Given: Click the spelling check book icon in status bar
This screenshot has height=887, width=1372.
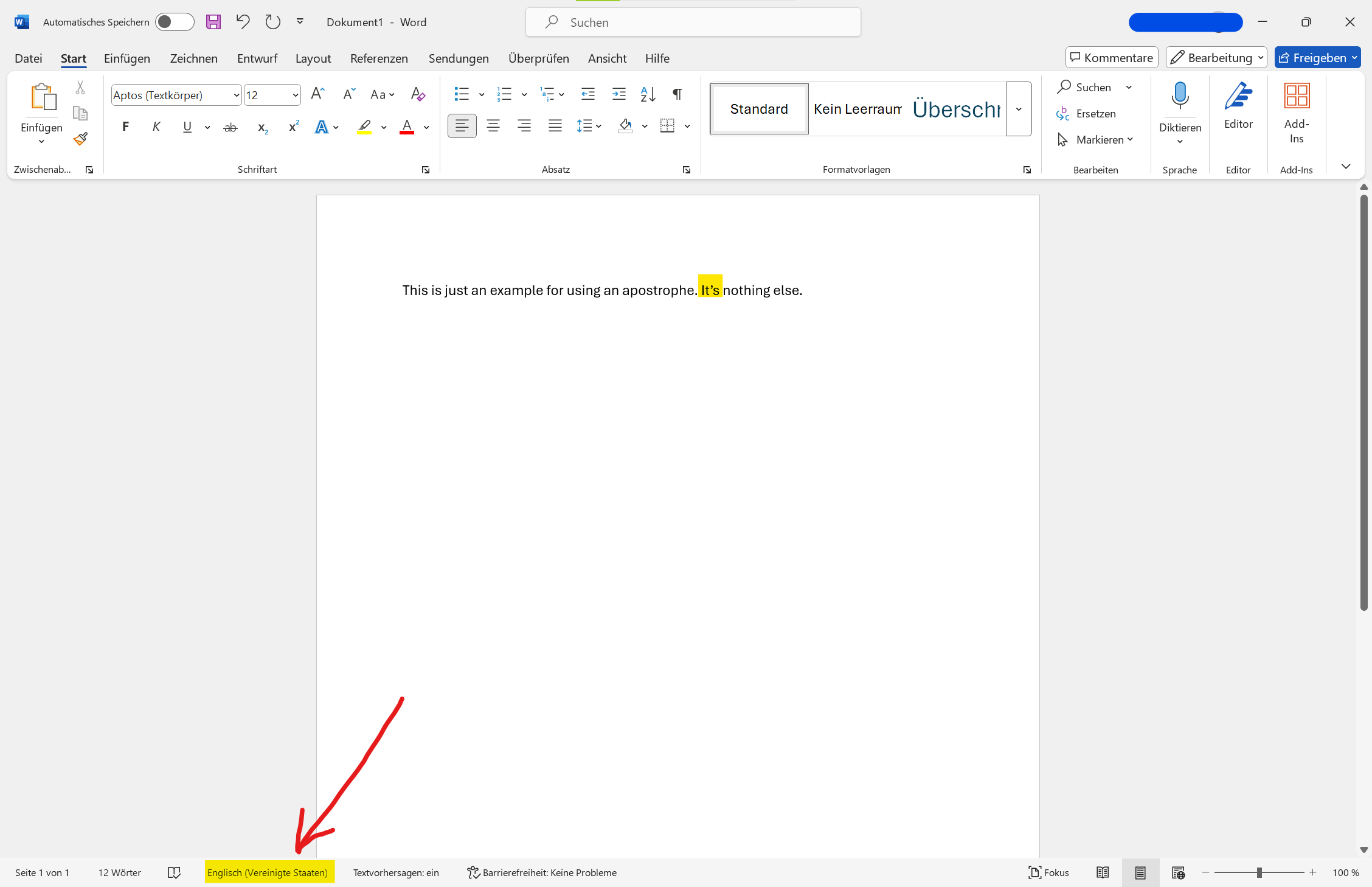Looking at the screenshot, I should [x=174, y=872].
